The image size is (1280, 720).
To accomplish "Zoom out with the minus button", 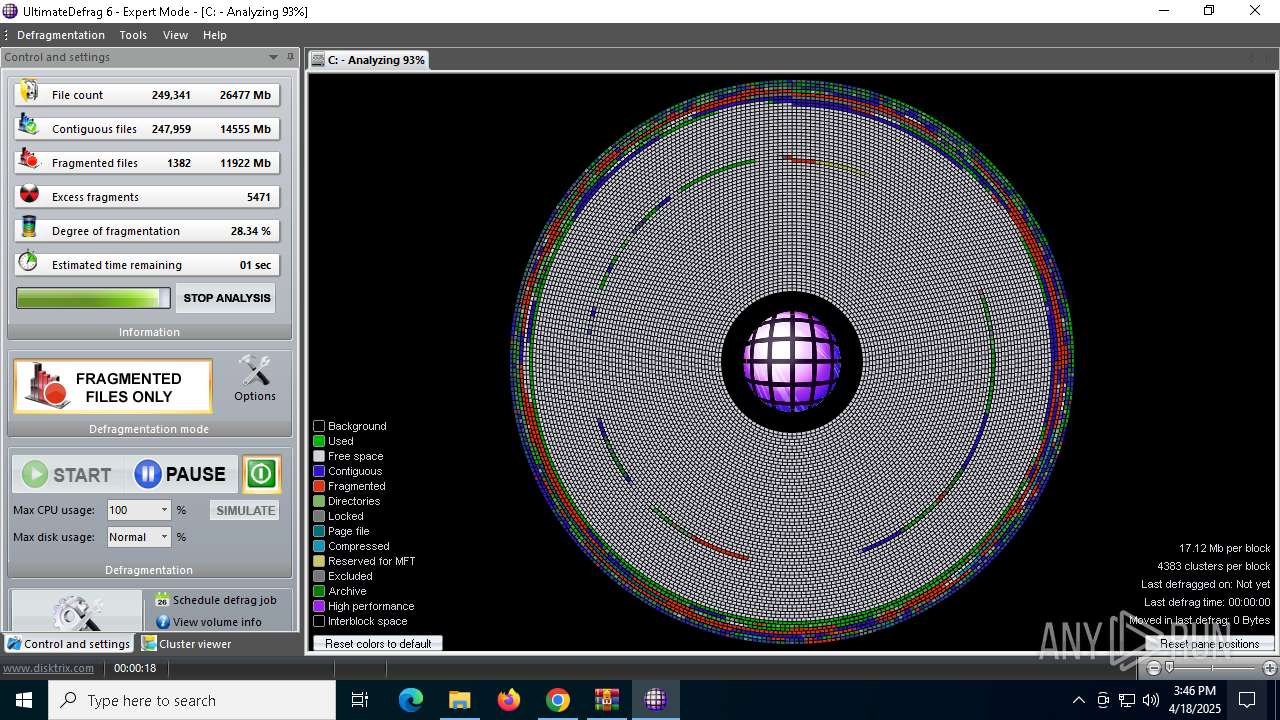I will coord(1154,668).
